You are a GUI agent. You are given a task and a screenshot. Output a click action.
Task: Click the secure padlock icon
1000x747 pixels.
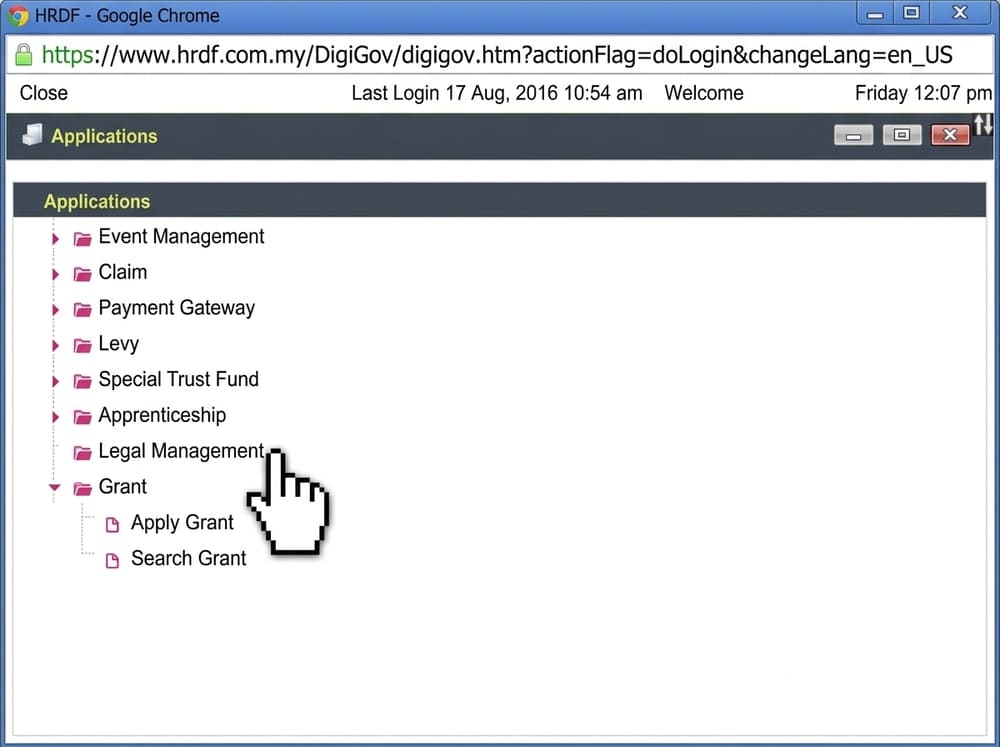(x=24, y=55)
